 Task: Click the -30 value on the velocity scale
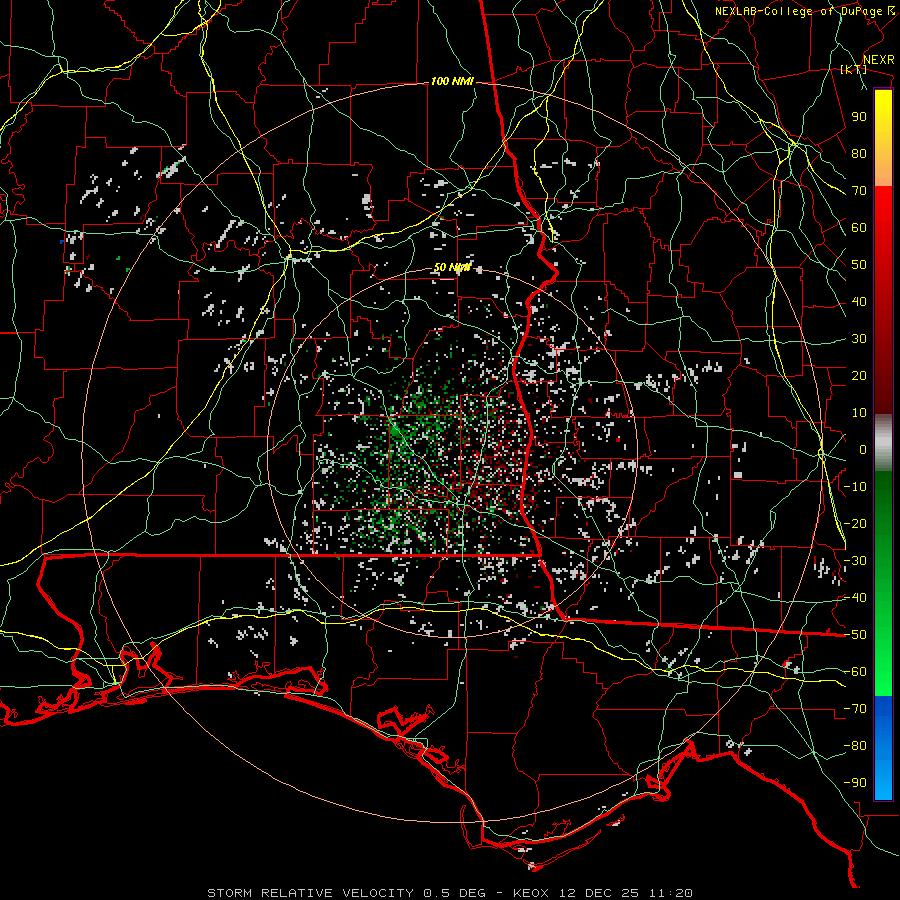855,561
